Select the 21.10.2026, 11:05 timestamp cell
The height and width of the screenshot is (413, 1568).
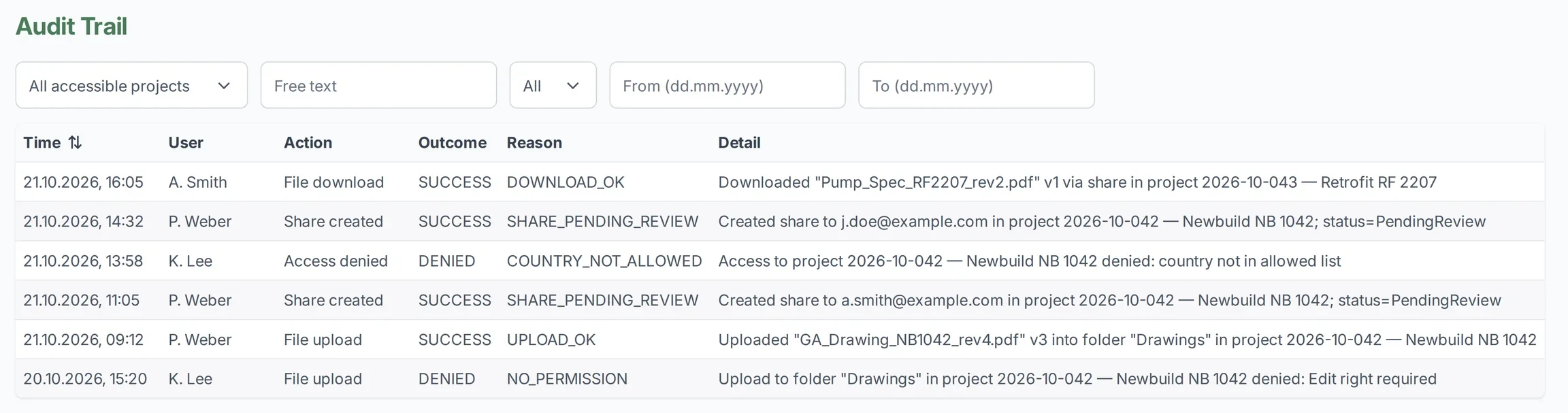click(x=81, y=300)
